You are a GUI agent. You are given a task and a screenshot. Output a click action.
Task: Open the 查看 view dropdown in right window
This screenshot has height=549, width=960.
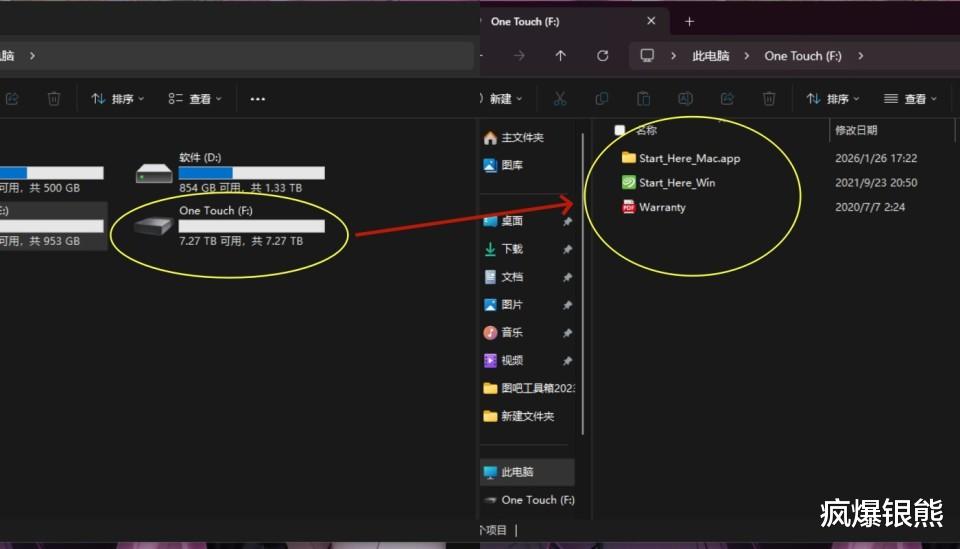910,99
